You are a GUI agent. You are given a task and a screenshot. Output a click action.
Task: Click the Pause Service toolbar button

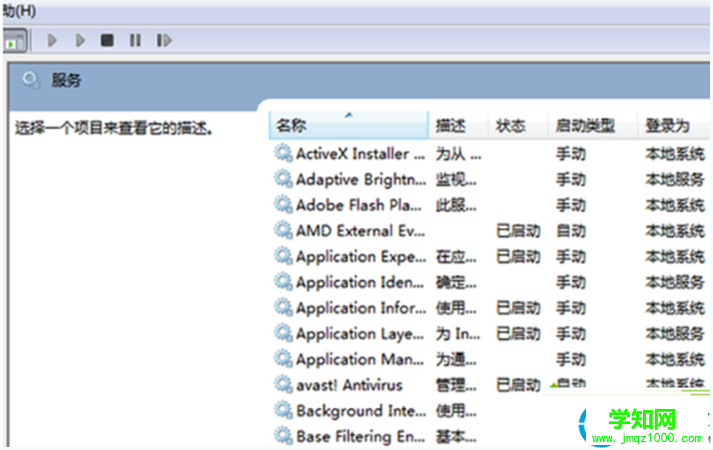(x=134, y=40)
